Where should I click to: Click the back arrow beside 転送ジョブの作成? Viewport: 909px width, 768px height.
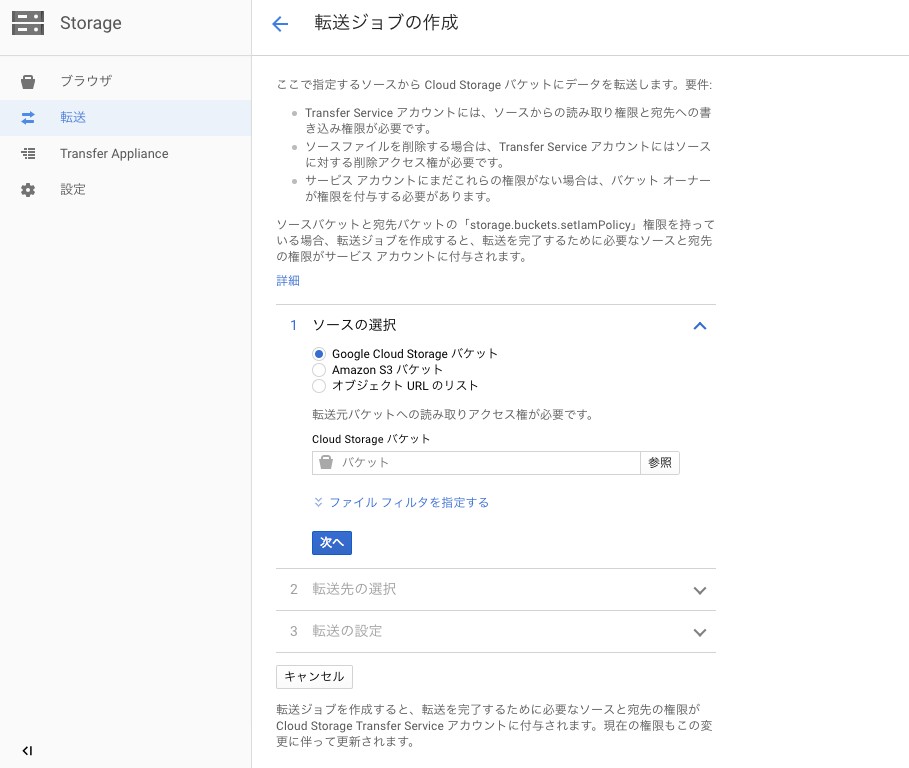[280, 24]
